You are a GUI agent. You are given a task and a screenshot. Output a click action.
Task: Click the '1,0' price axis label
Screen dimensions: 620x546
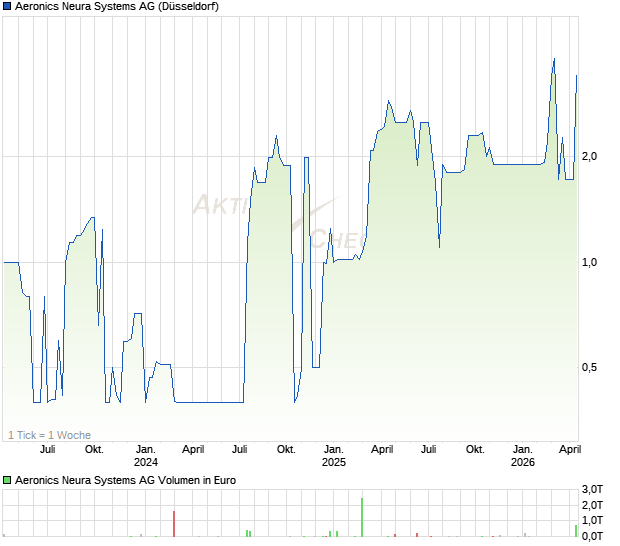589,262
